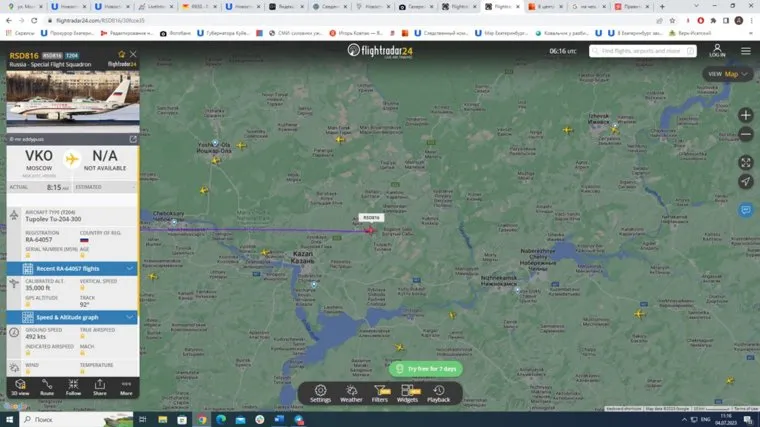Toggle the favorite star for flight RSD816

[121, 56]
